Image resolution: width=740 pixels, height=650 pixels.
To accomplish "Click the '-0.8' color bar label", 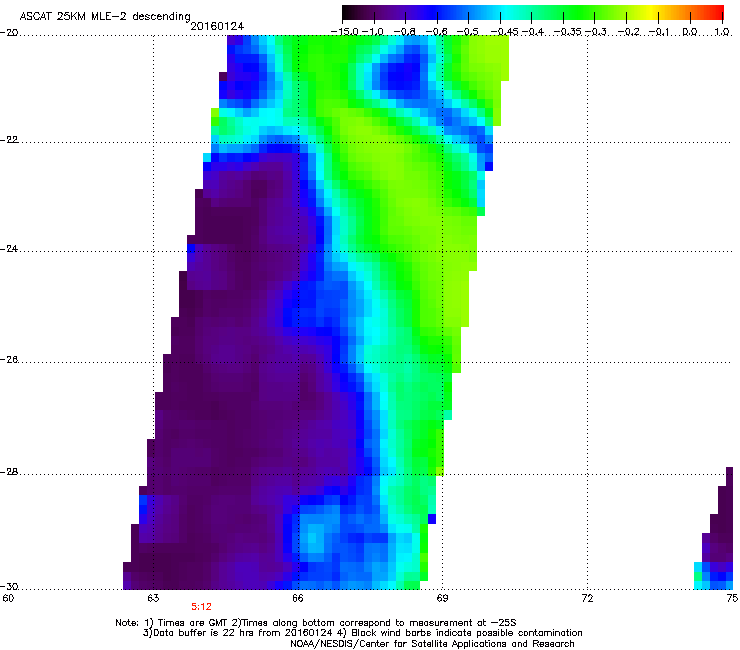I will click(404, 32).
